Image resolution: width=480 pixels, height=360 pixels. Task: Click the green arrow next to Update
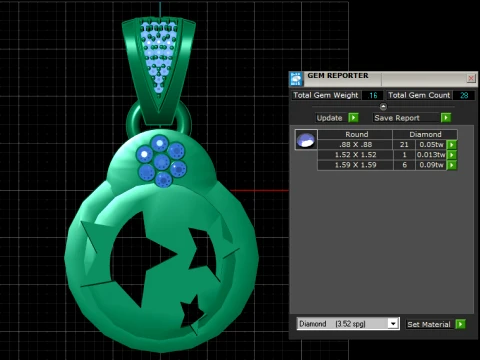[353, 118]
